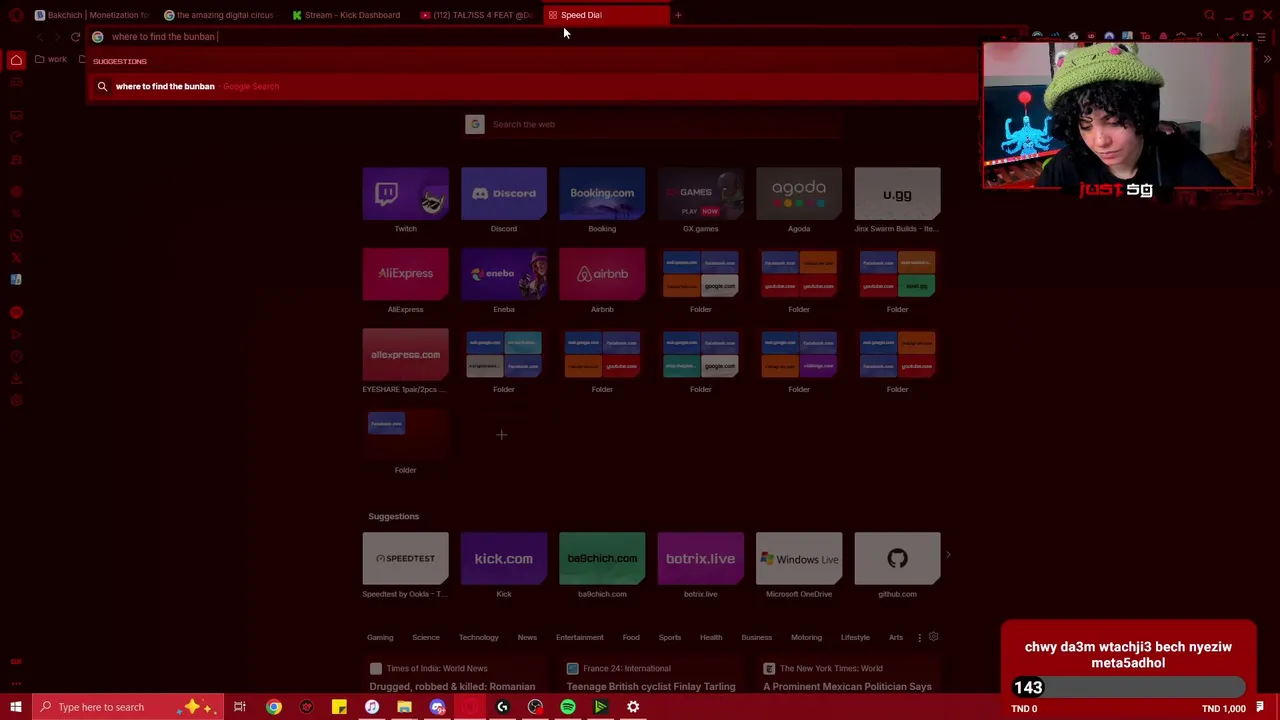Open OBS Studio from the taskbar
This screenshot has width=1280, height=720.
(x=535, y=708)
